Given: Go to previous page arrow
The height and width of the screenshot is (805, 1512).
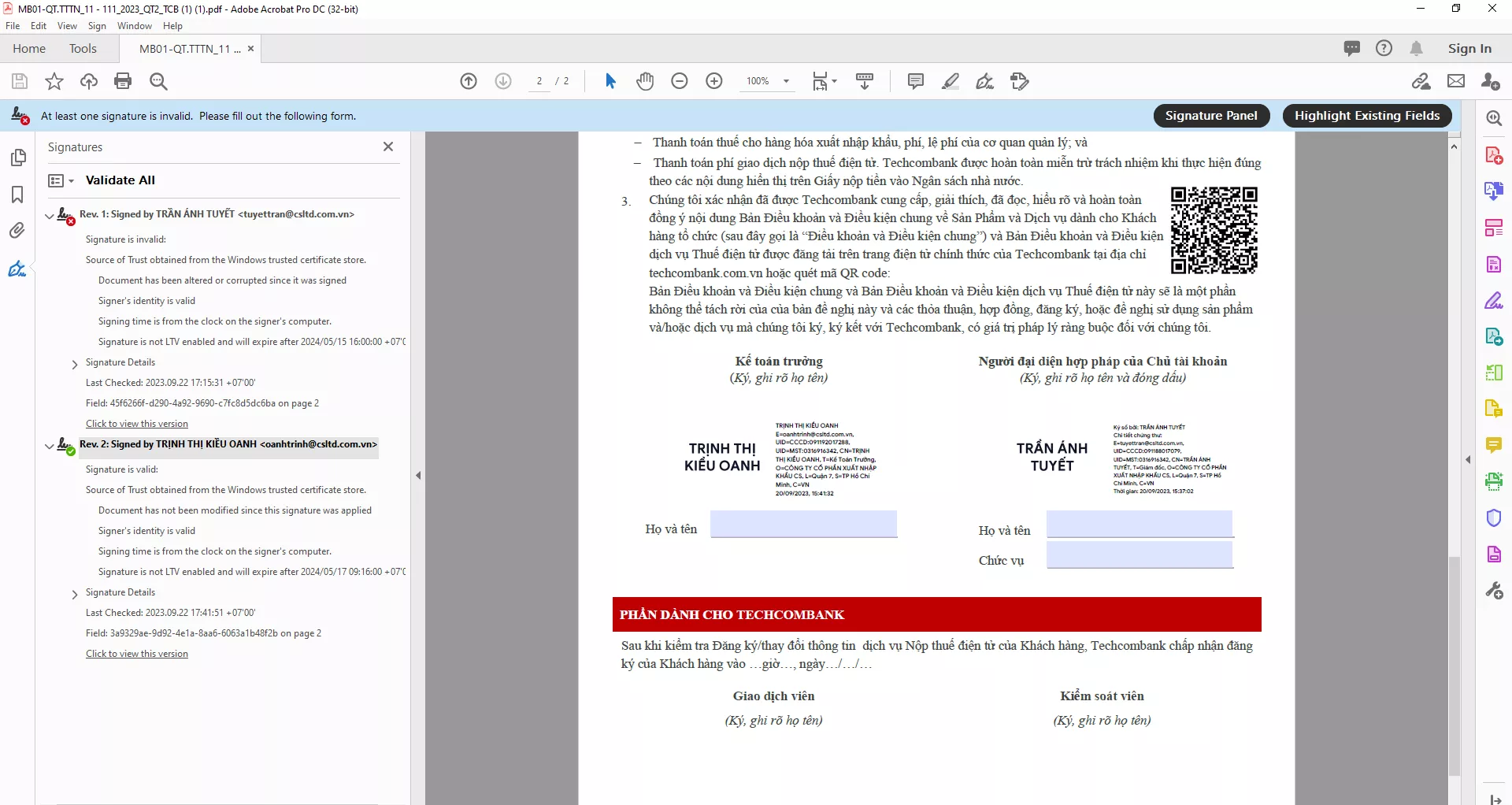Looking at the screenshot, I should (469, 81).
